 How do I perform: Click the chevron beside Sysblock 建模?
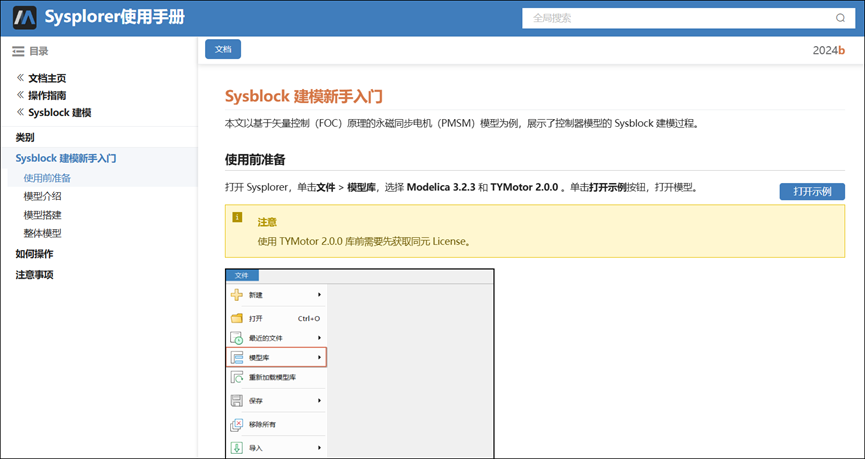[x=20, y=112]
